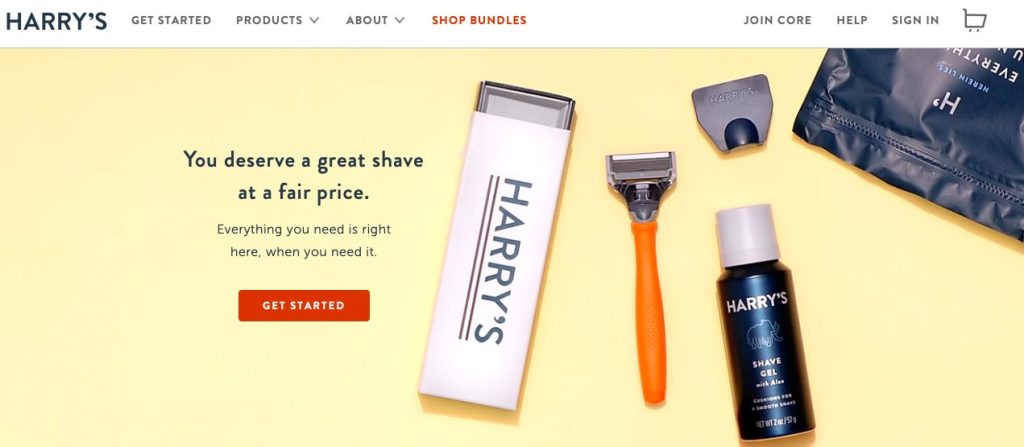The height and width of the screenshot is (447, 1024).
Task: Open the Help page link
Action: pyautogui.click(x=852, y=20)
